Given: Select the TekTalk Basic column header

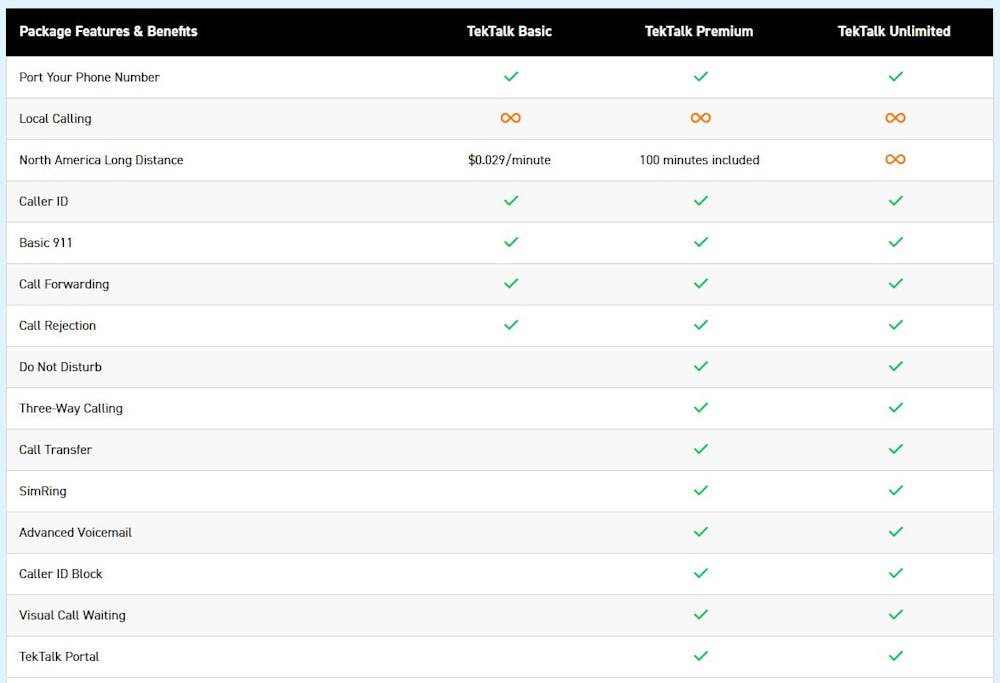Looking at the screenshot, I should (x=509, y=31).
